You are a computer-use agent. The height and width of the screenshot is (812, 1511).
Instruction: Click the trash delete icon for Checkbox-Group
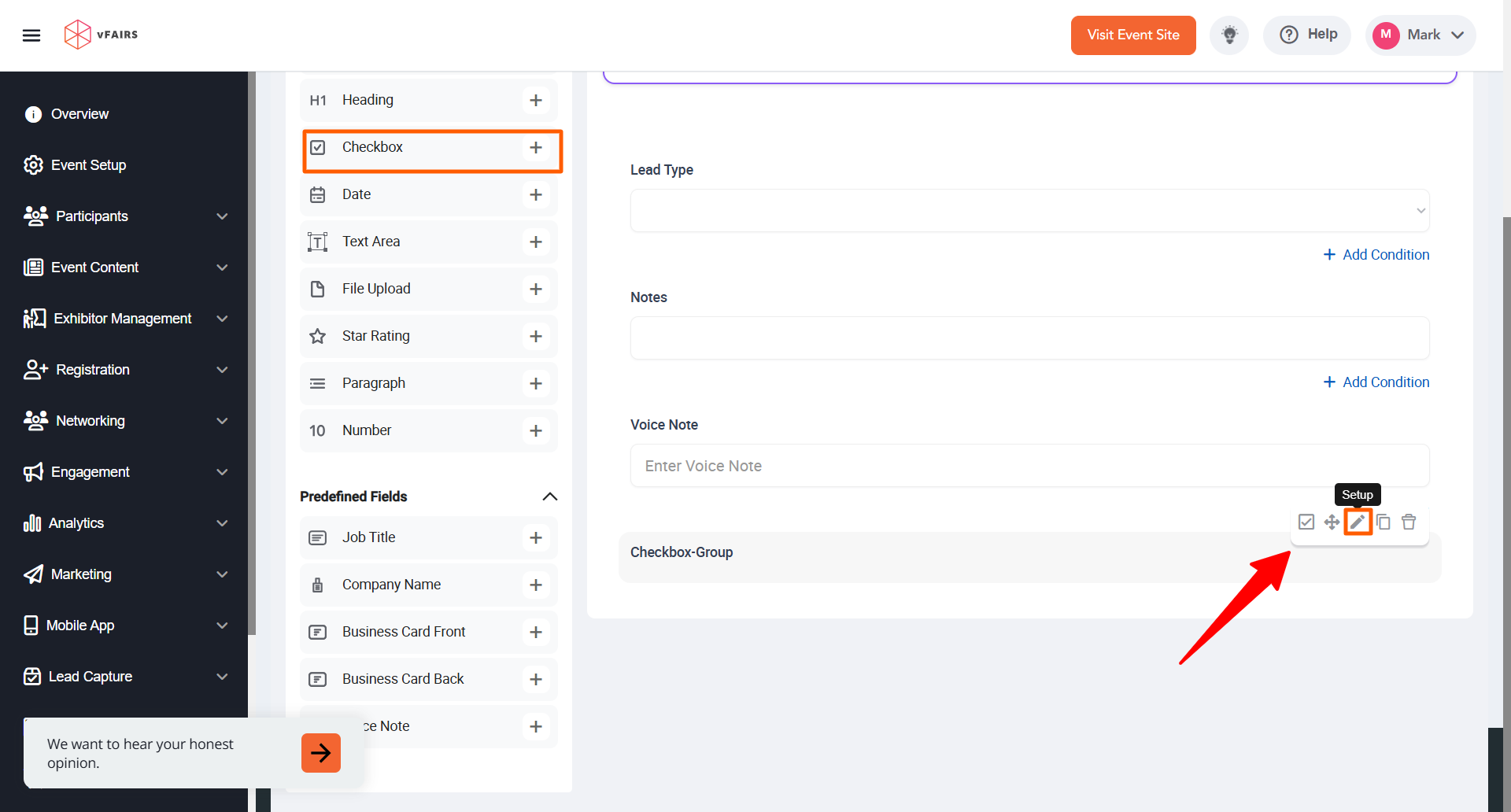[x=1409, y=522]
